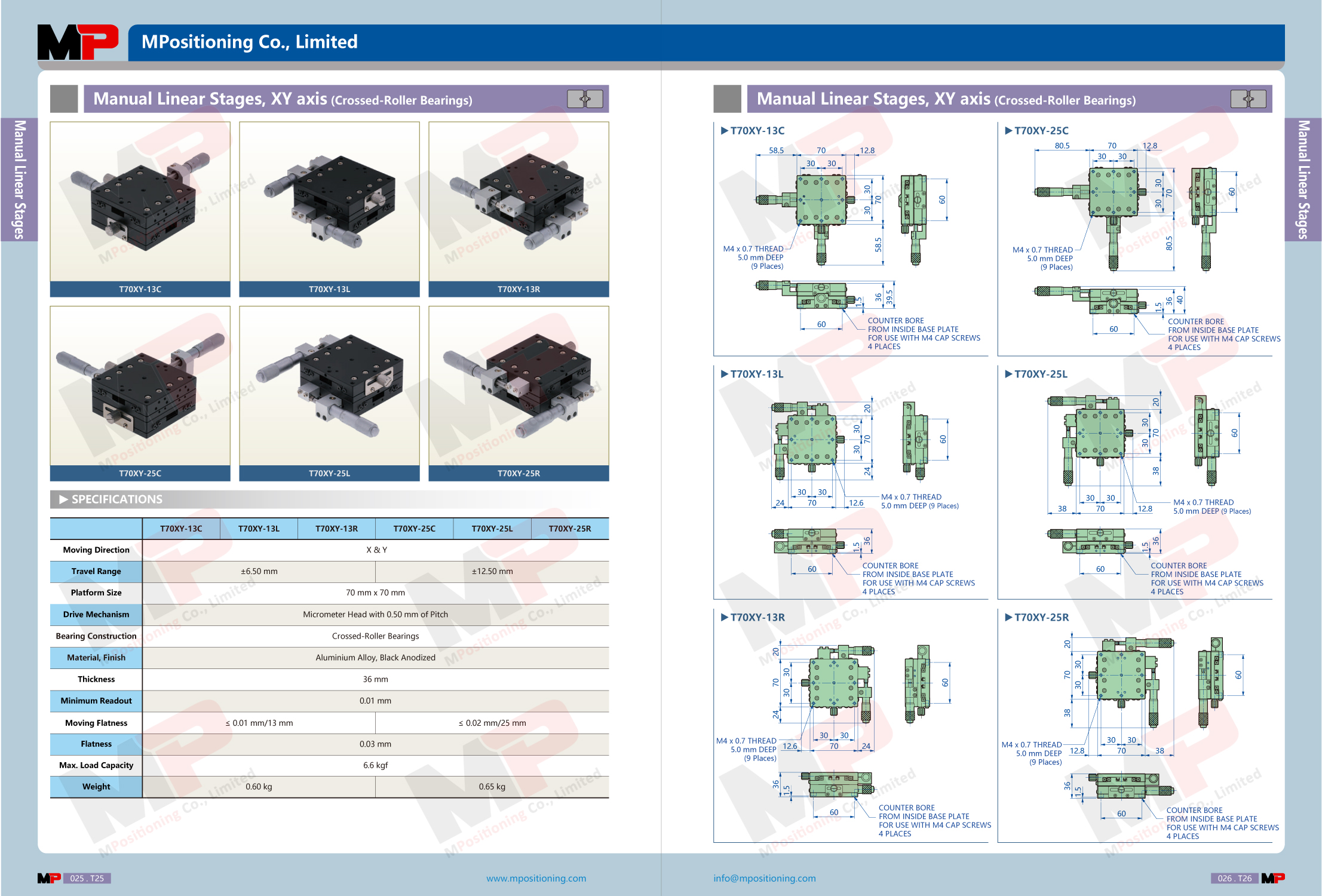
Task: Click the T70XY-13C drawing heading
Action: pyautogui.click(x=757, y=131)
